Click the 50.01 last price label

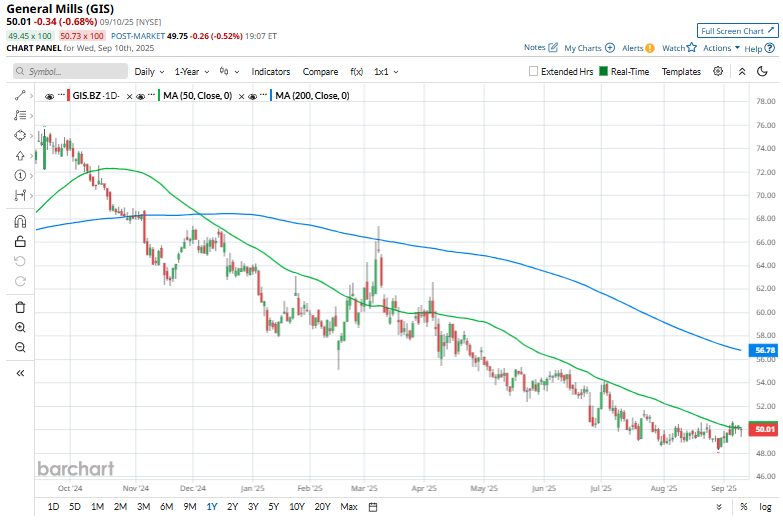point(764,429)
